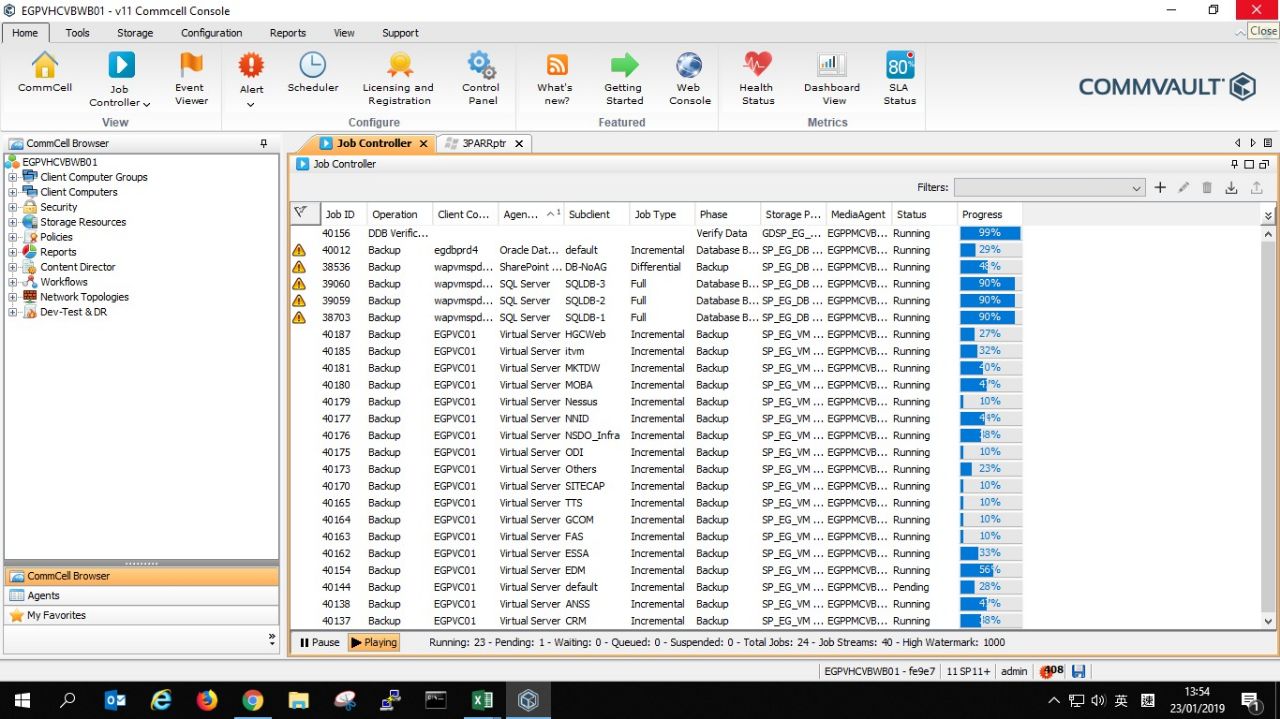Viewport: 1280px width, 719px height.
Task: Click the filter upload icon
Action: 1256,187
